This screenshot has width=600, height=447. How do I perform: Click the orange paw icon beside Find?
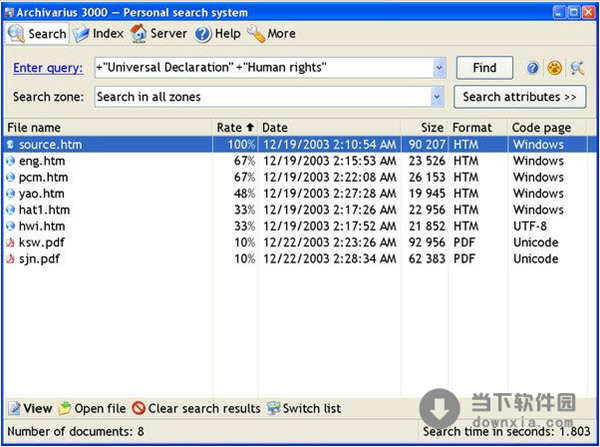click(554, 68)
